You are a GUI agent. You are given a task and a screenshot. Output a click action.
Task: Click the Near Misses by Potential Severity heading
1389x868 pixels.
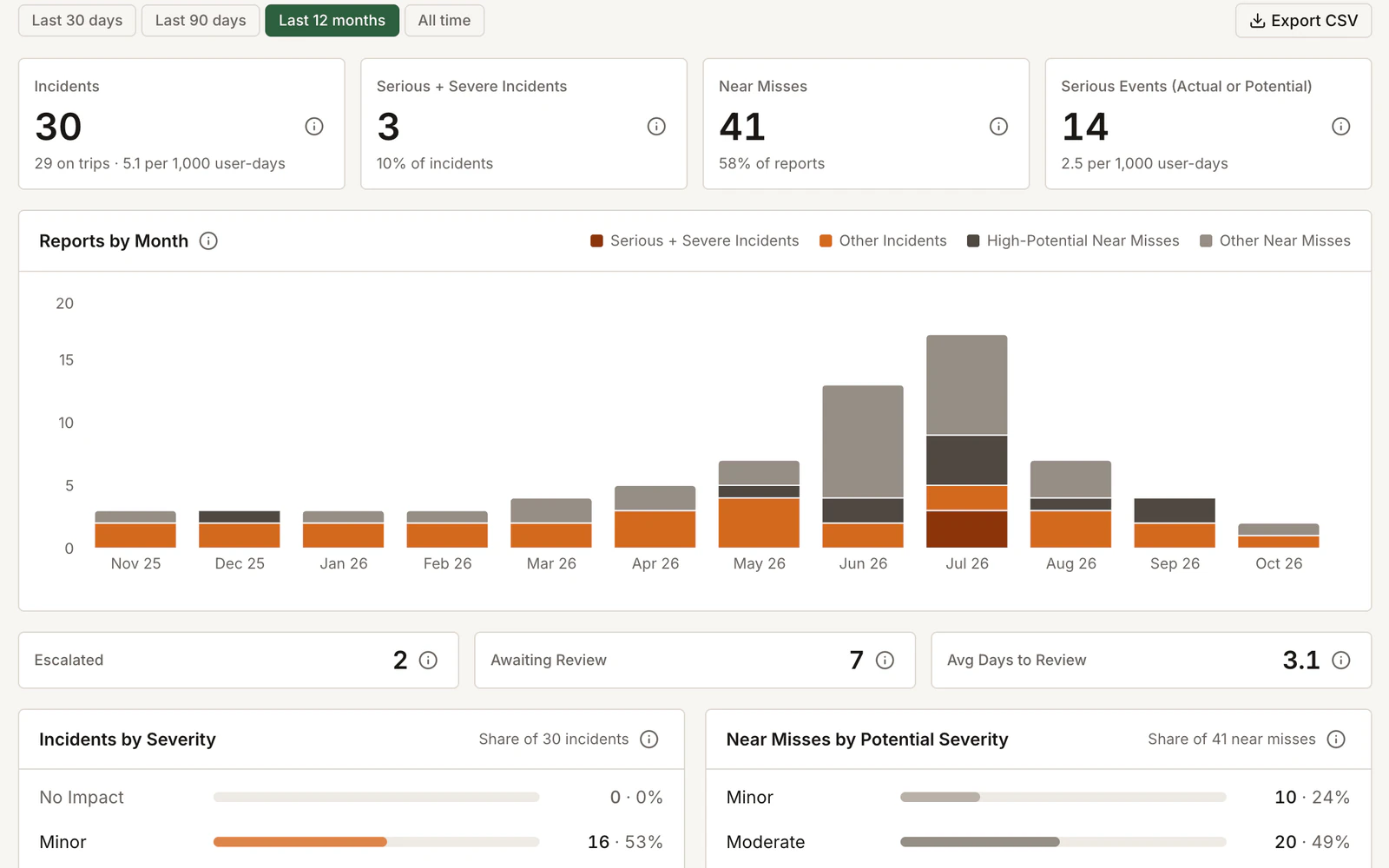(867, 740)
